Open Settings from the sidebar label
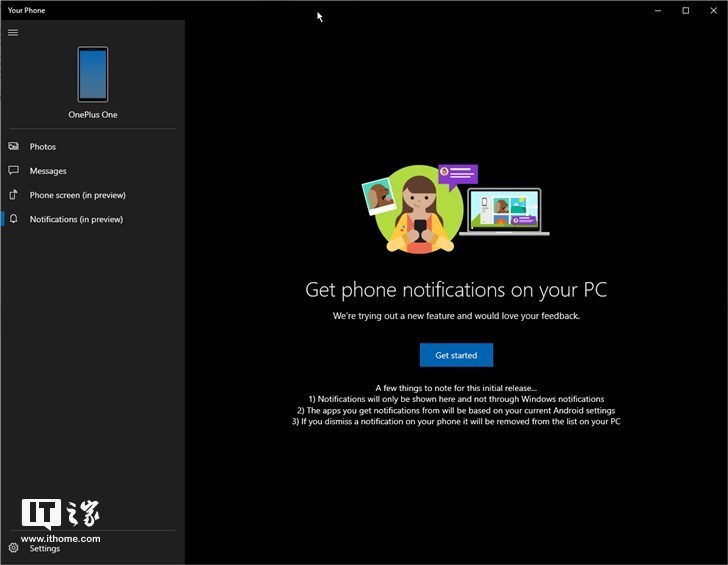The height and width of the screenshot is (565, 728). (45, 548)
